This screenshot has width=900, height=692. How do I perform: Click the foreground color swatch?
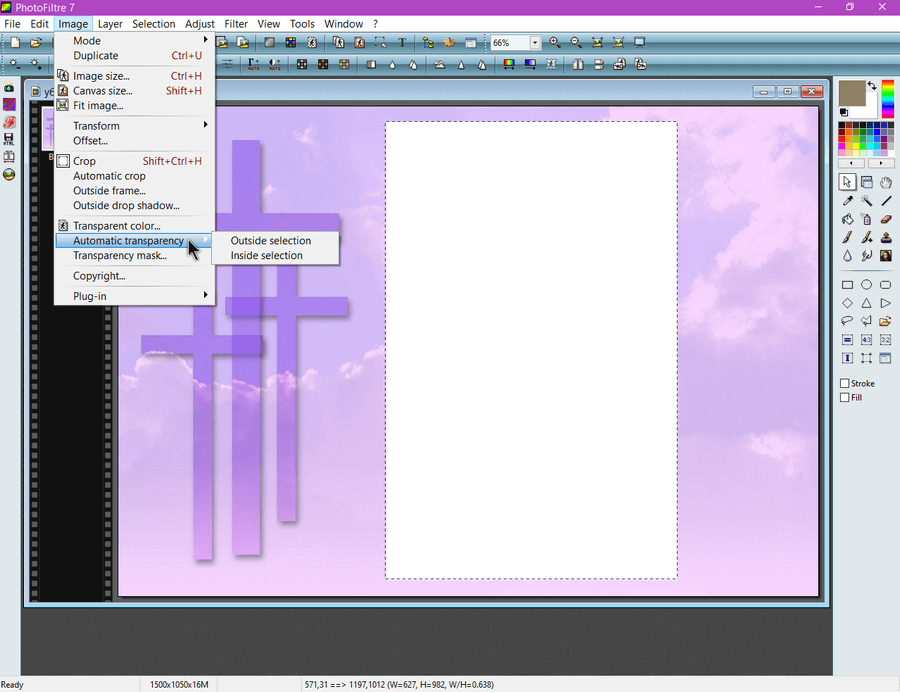click(x=852, y=93)
